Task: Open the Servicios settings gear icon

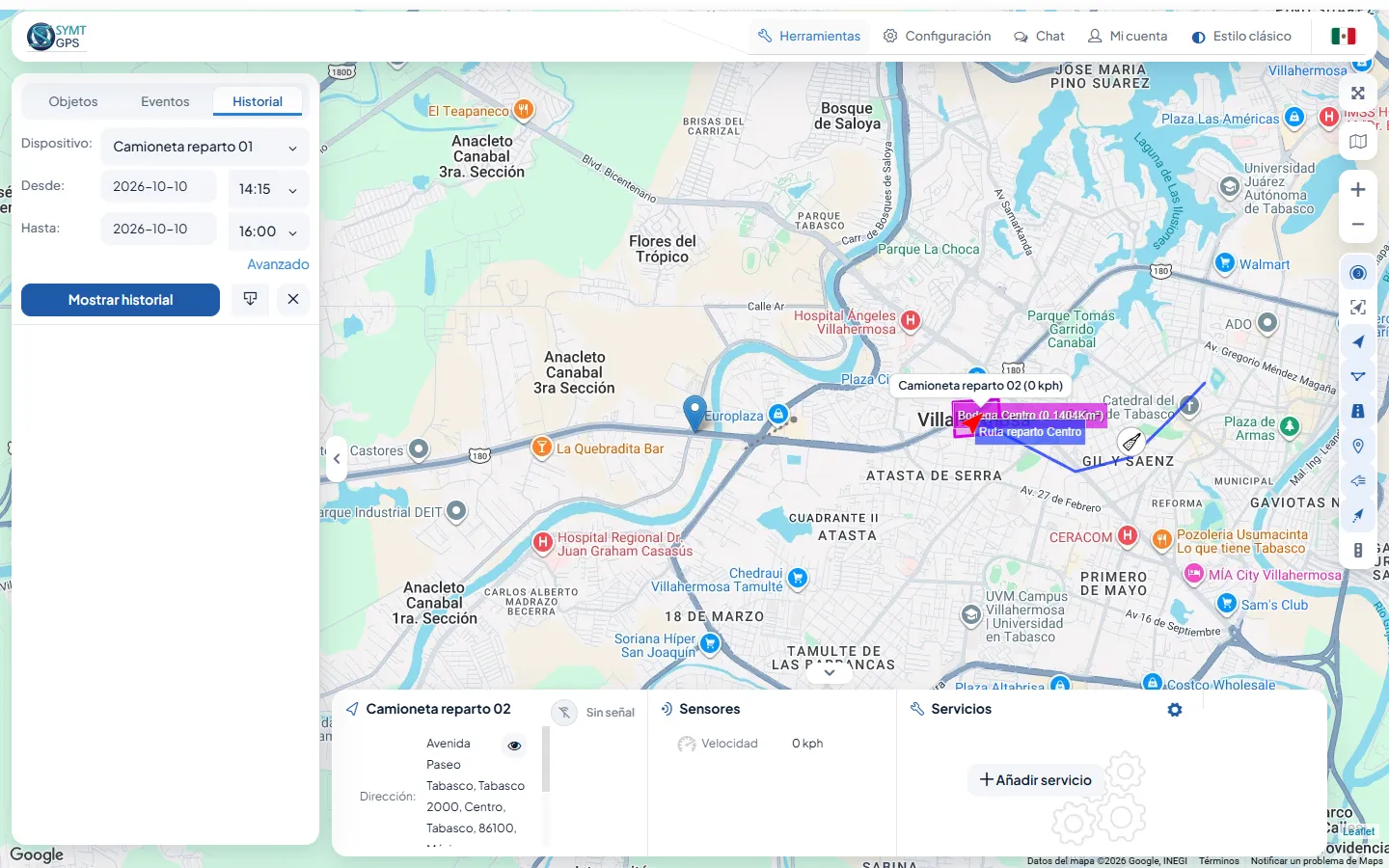Action: 1175,710
